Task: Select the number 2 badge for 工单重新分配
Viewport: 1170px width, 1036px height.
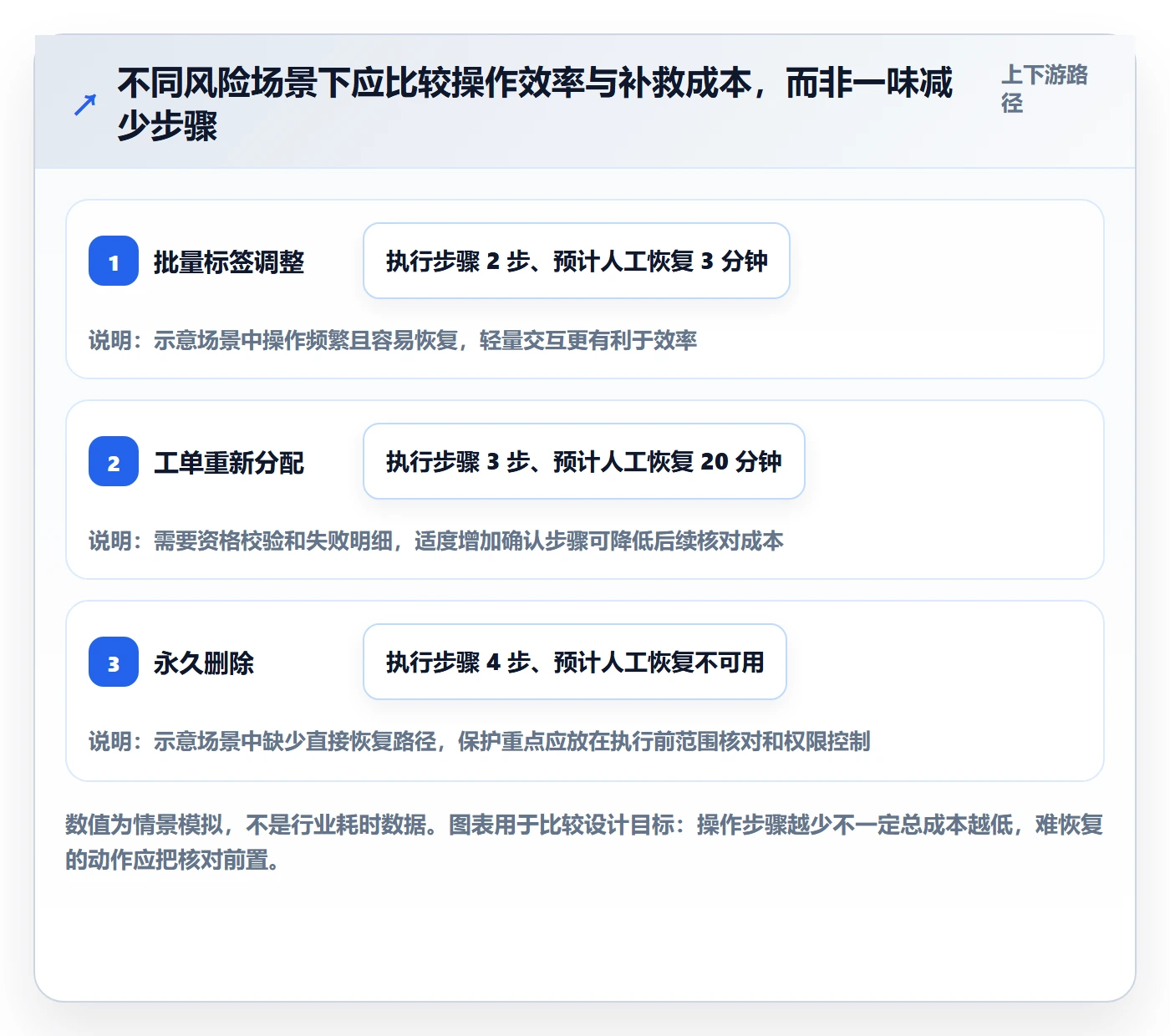Action: (114, 461)
